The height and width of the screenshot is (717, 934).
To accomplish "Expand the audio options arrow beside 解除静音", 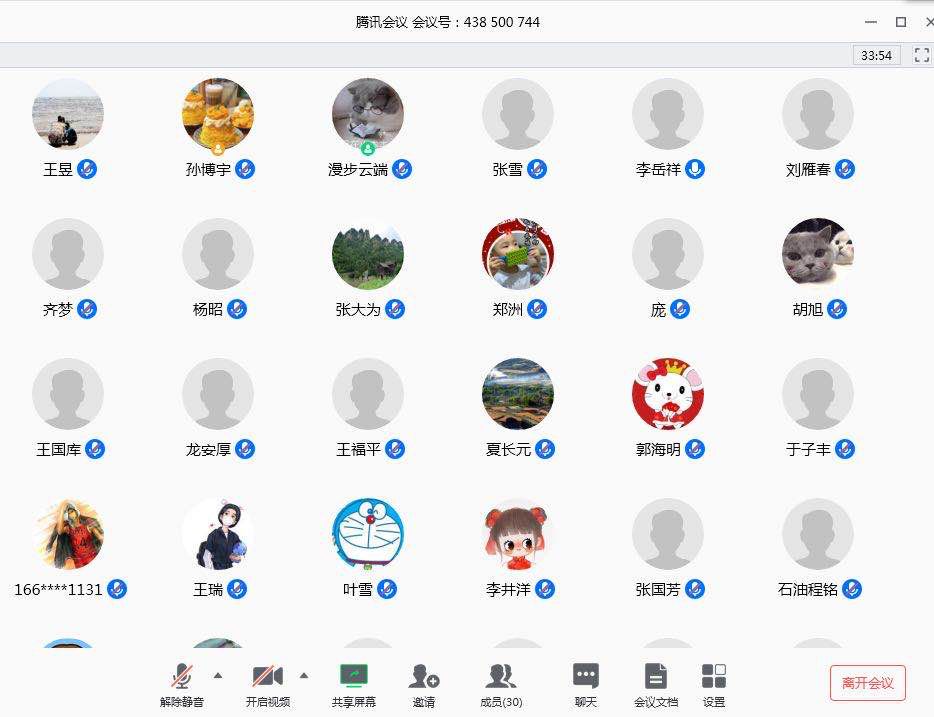I will (x=218, y=675).
